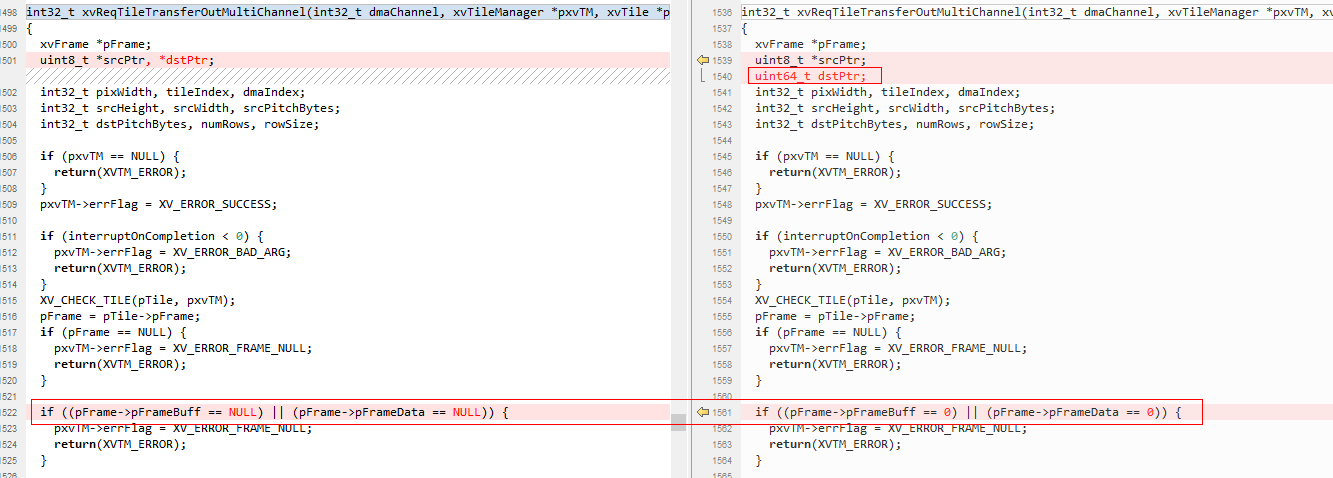The height and width of the screenshot is (478, 1333).
Task: Click 'if (interruptOnCompletion < 0)' in left pane
Action: coord(151,236)
